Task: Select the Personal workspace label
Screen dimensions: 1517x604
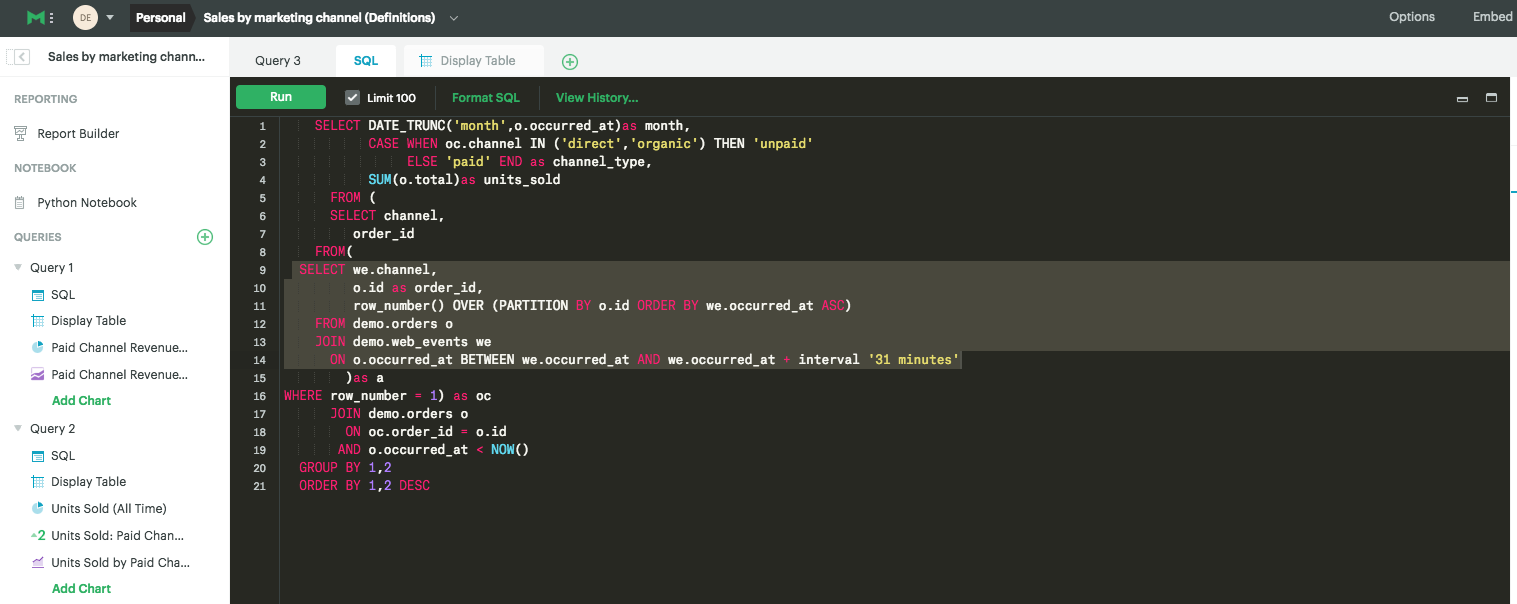Action: (x=161, y=17)
